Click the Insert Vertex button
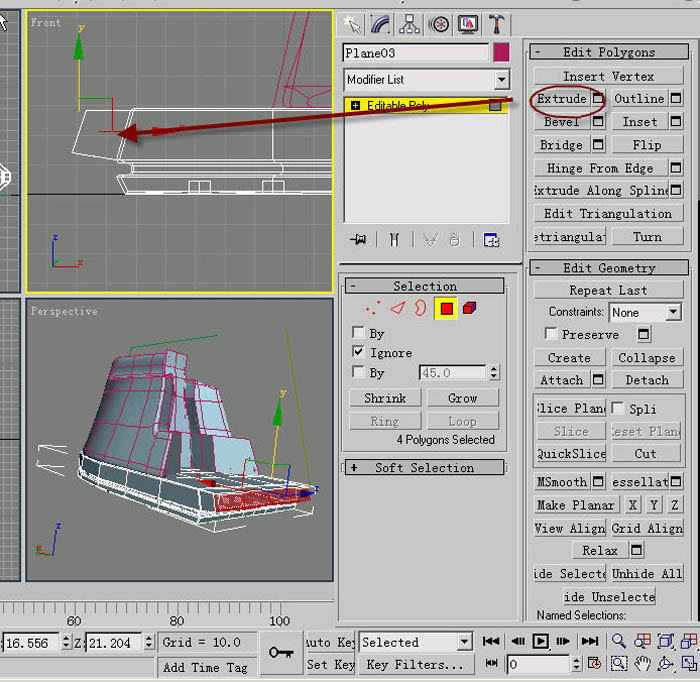Screen dimensions: 700x682 [608, 76]
